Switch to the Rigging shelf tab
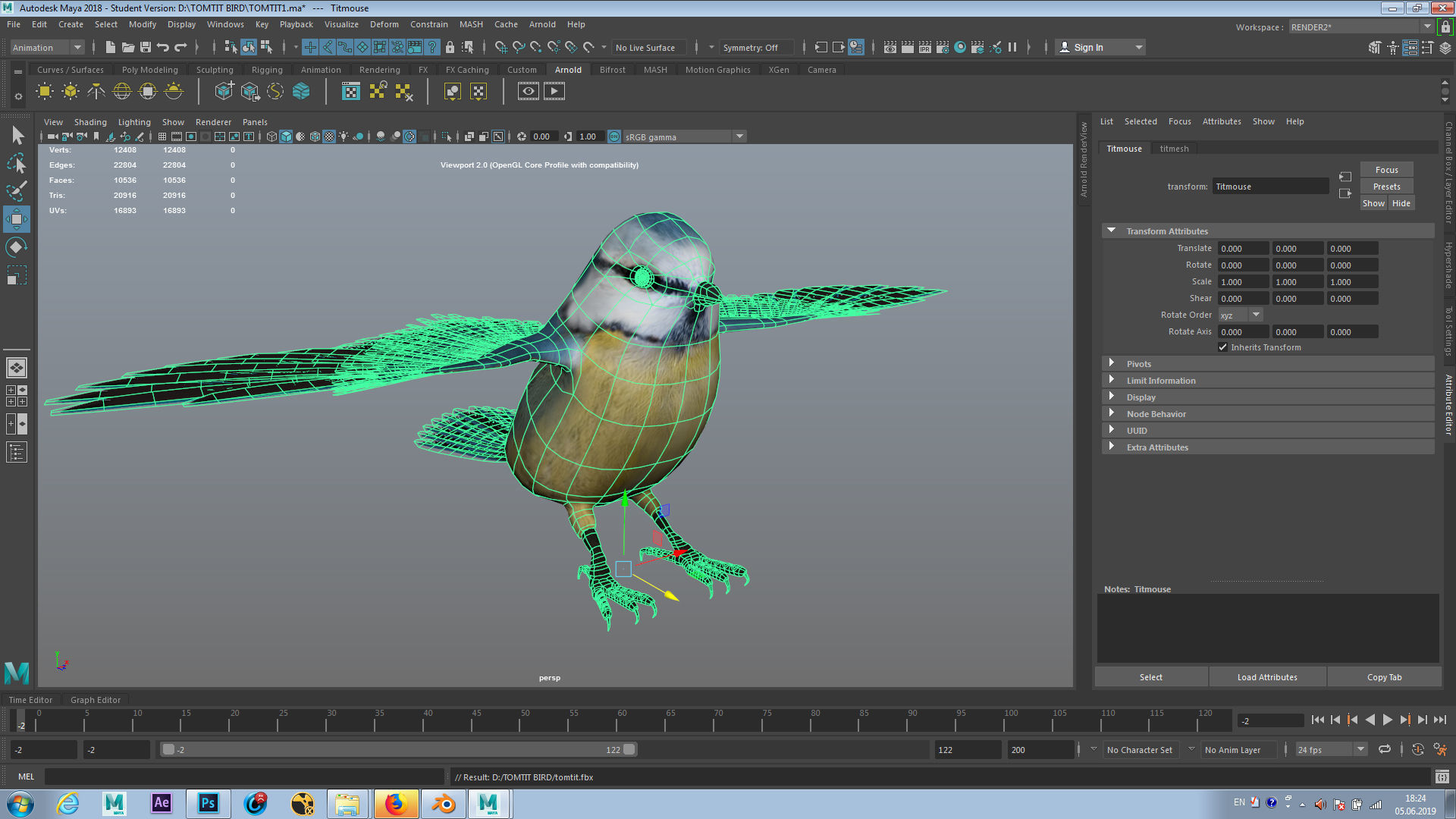Screen dimensions: 1456x819 pyautogui.click(x=267, y=70)
